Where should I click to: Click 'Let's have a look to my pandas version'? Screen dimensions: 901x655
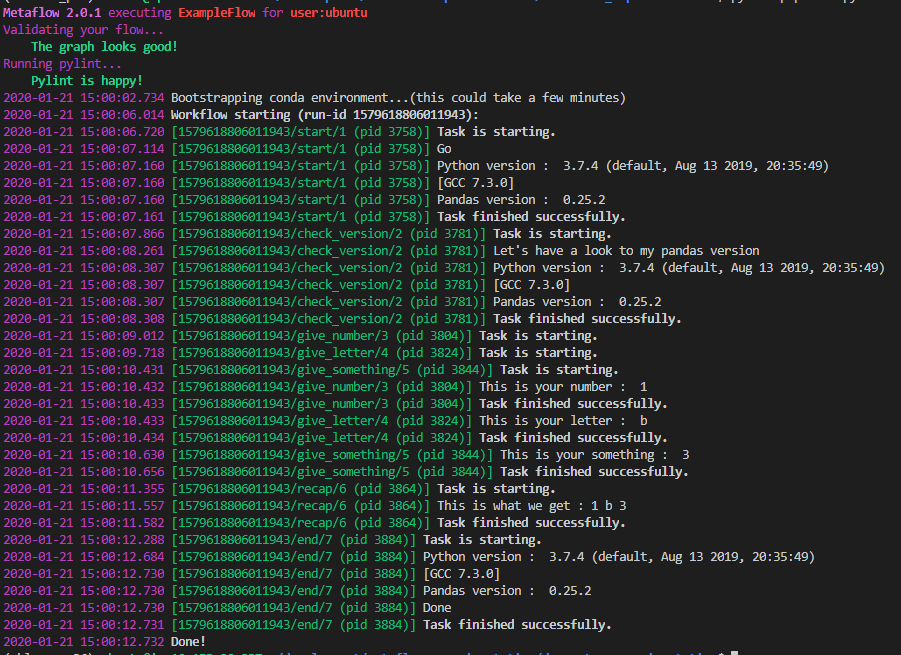(626, 251)
